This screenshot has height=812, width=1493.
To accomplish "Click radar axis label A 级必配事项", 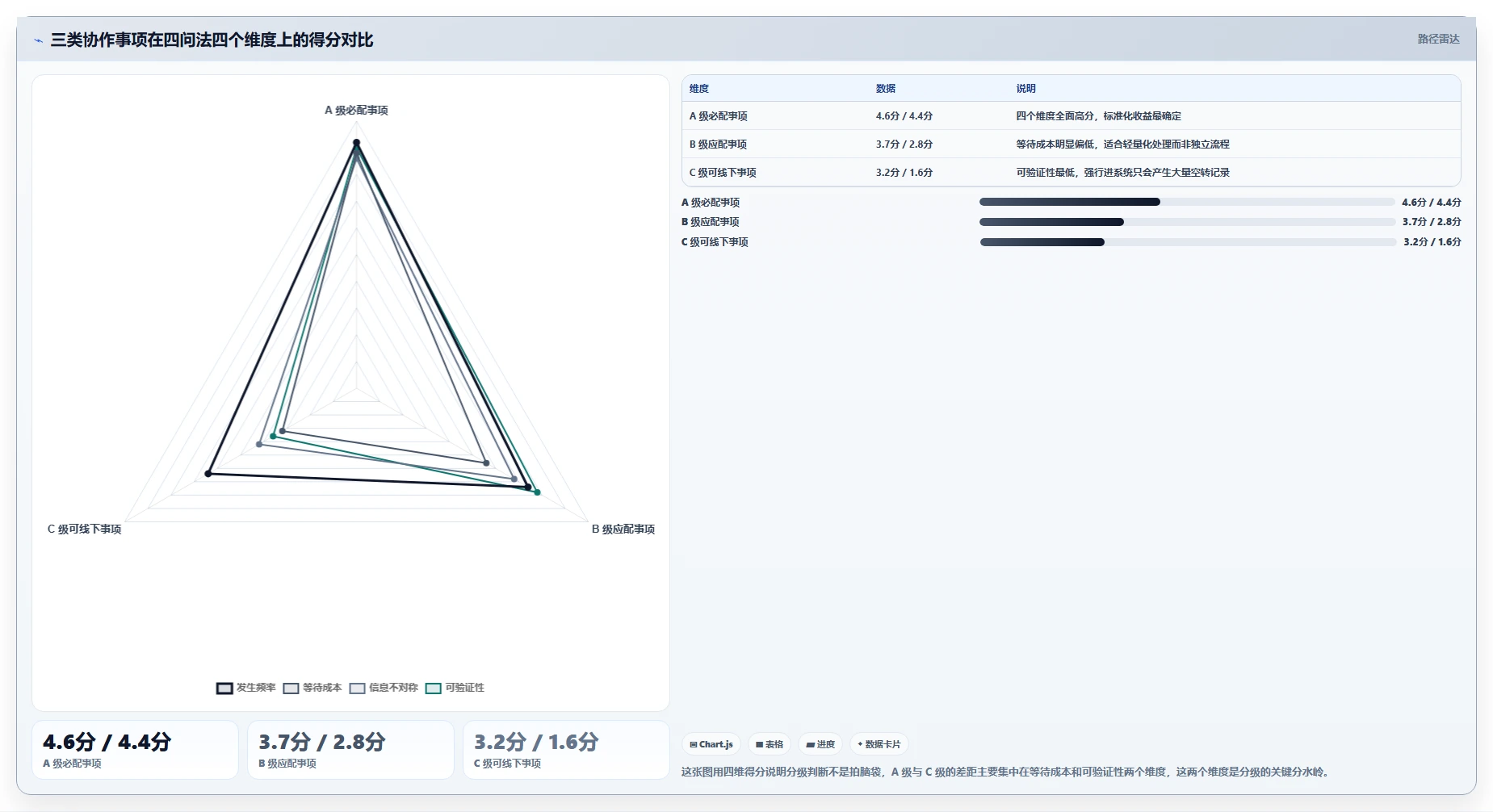I will coord(356,111).
